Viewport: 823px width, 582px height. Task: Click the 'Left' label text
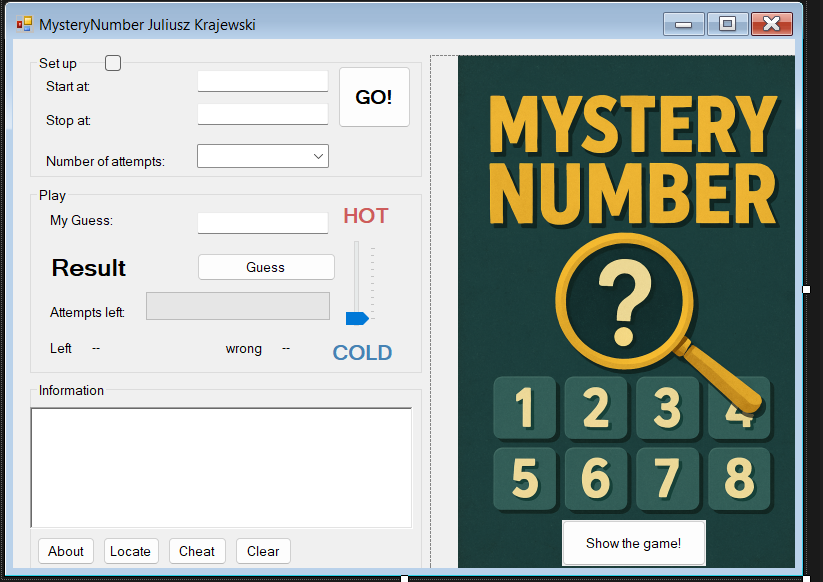(61, 348)
